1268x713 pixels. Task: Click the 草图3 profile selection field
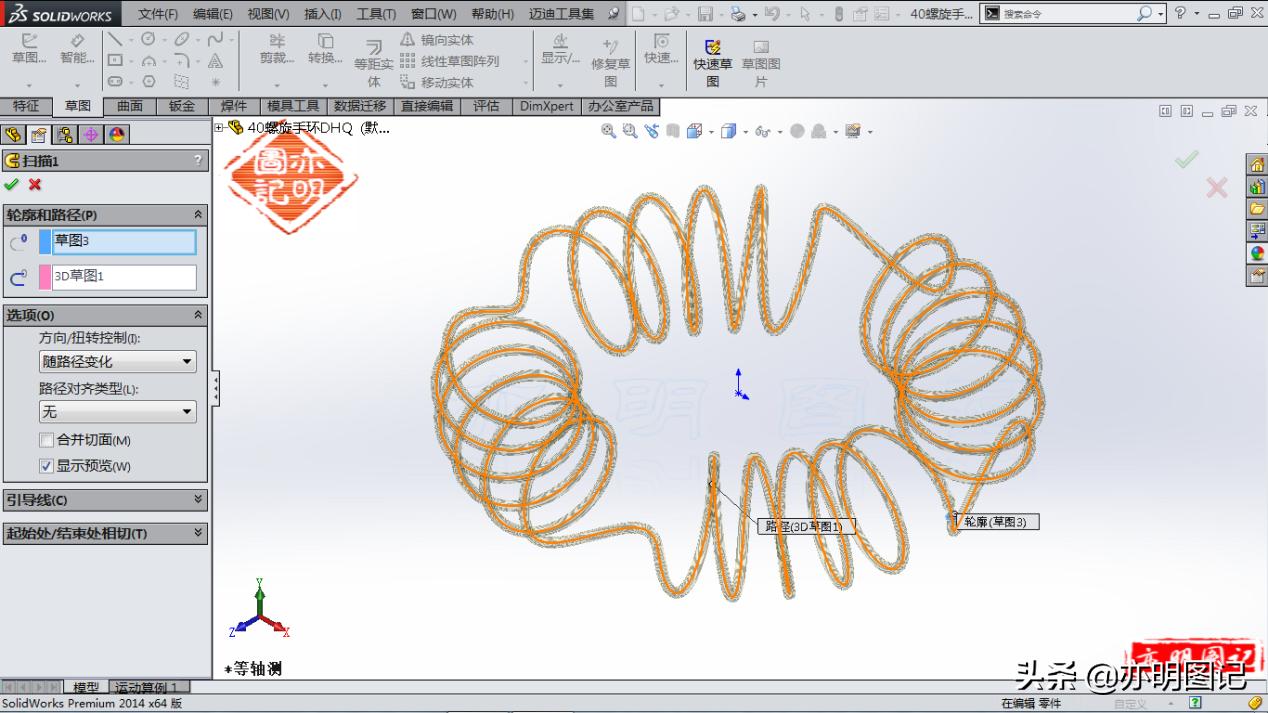click(124, 241)
